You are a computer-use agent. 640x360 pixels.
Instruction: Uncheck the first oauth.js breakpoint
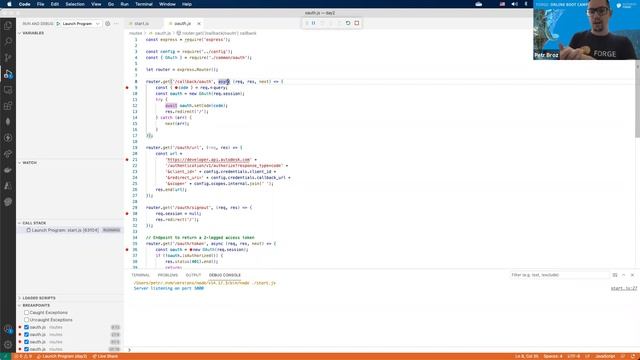pyautogui.click(x=27, y=327)
